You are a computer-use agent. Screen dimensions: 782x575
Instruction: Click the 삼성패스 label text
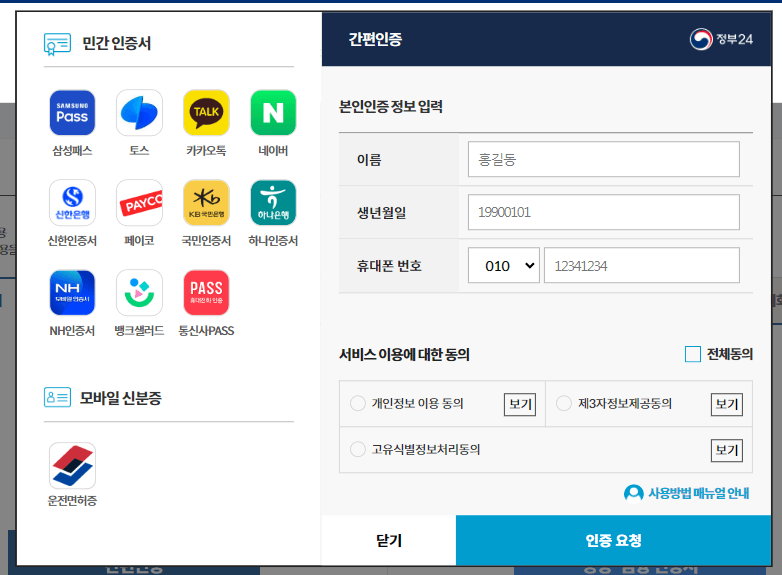(x=72, y=151)
